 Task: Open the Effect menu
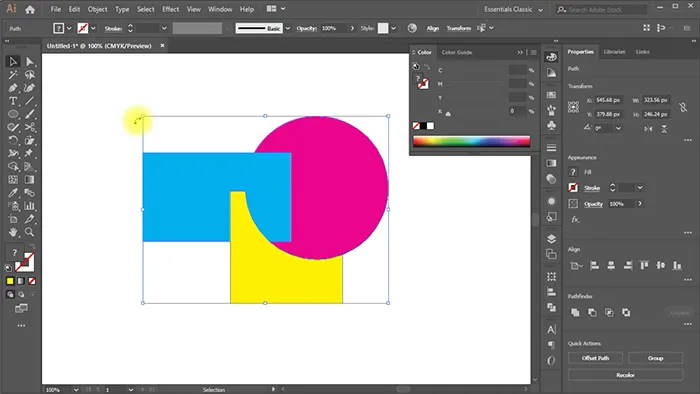click(170, 9)
